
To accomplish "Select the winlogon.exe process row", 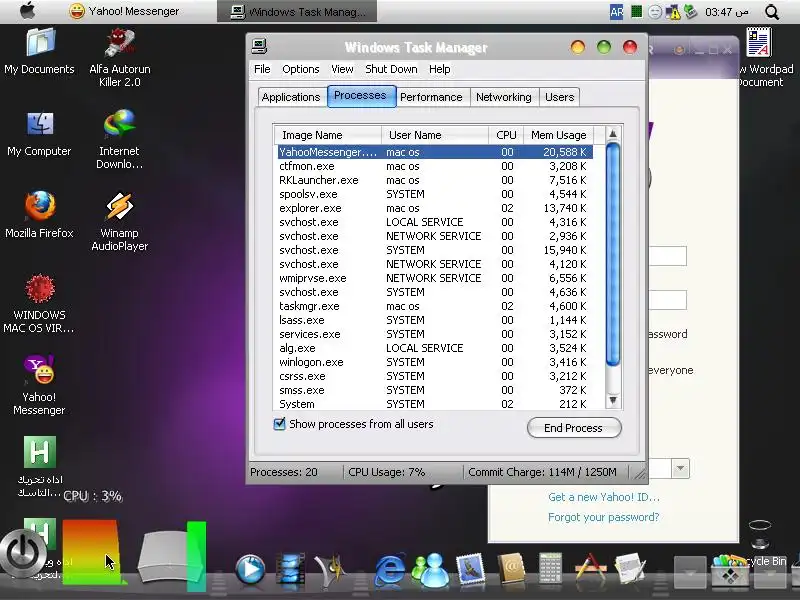I will (435, 362).
